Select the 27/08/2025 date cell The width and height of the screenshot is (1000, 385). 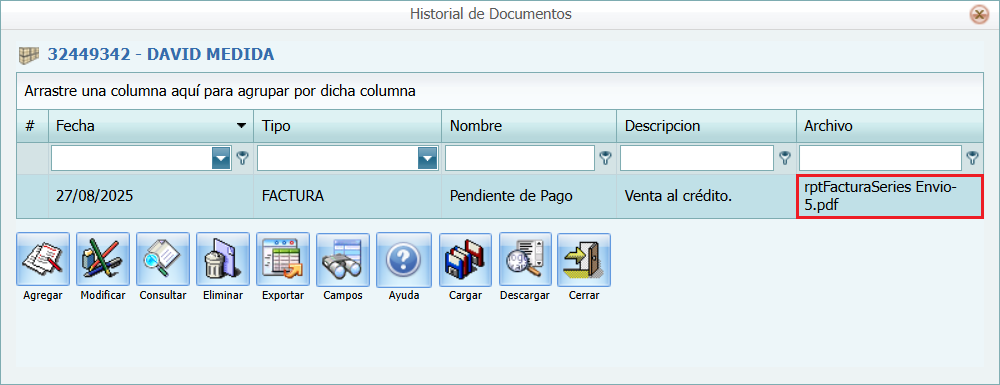pyautogui.click(x=151, y=196)
